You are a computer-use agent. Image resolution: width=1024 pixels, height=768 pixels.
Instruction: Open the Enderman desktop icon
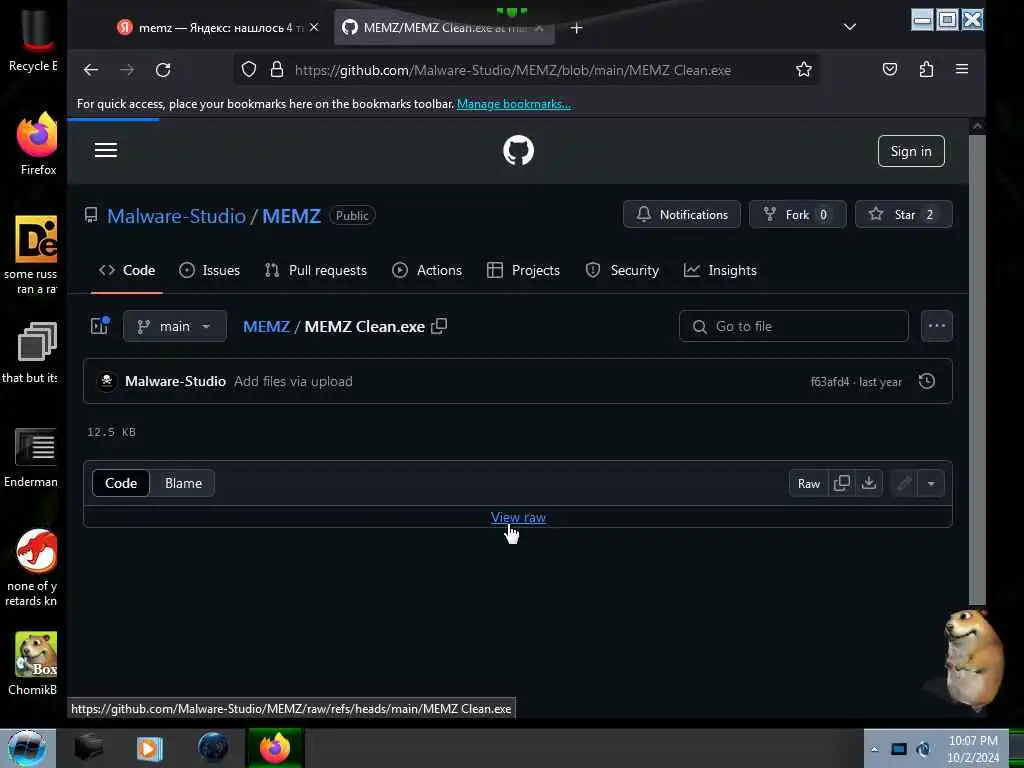33,457
